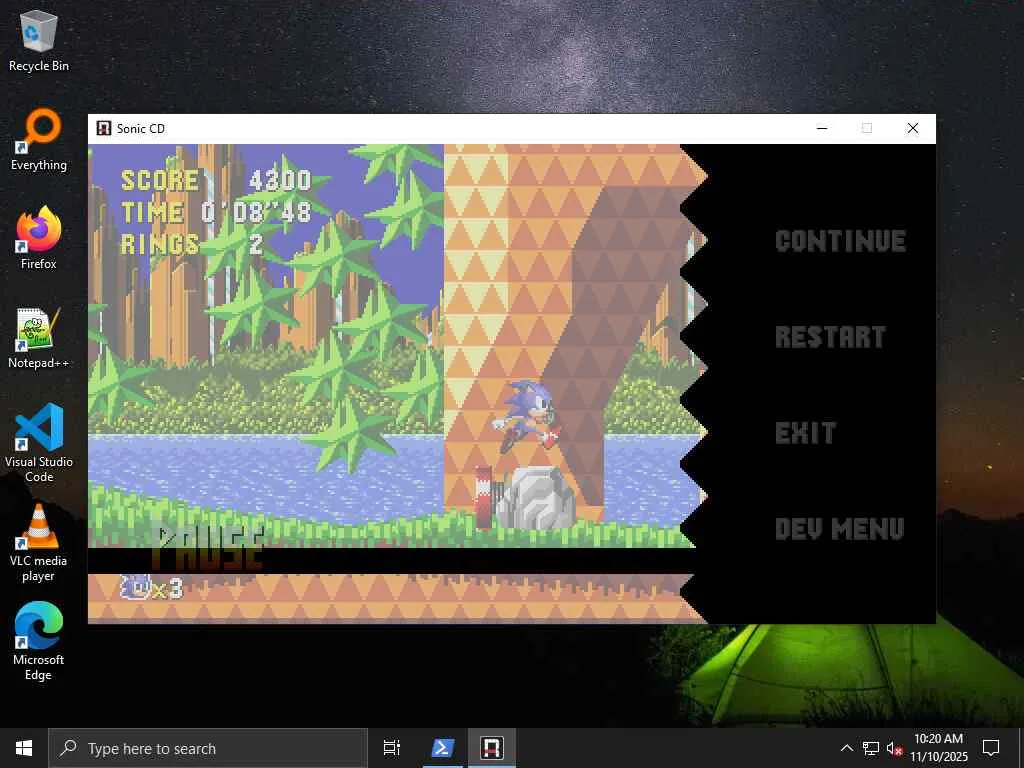
Task: Select CONTINUE in the pause menu
Action: tap(840, 241)
